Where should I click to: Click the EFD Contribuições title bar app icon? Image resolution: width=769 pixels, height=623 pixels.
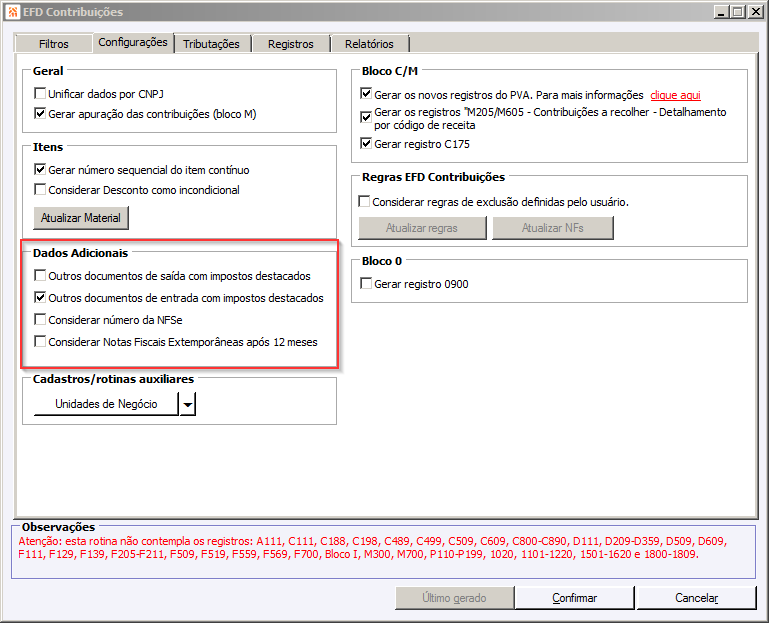click(13, 11)
